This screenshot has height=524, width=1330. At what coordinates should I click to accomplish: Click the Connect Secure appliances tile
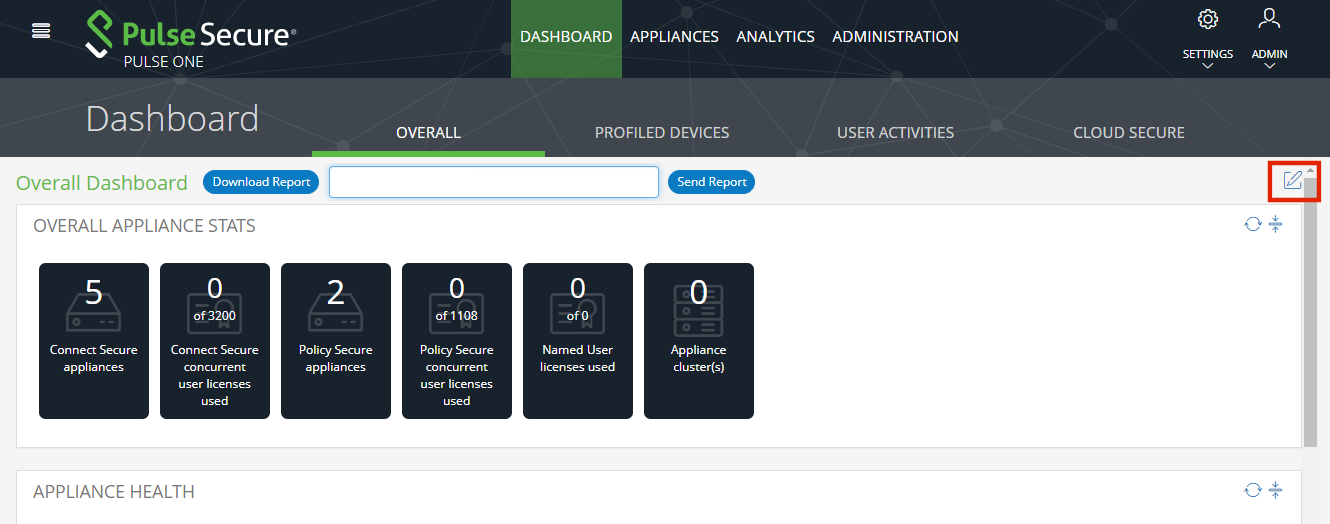click(x=94, y=341)
